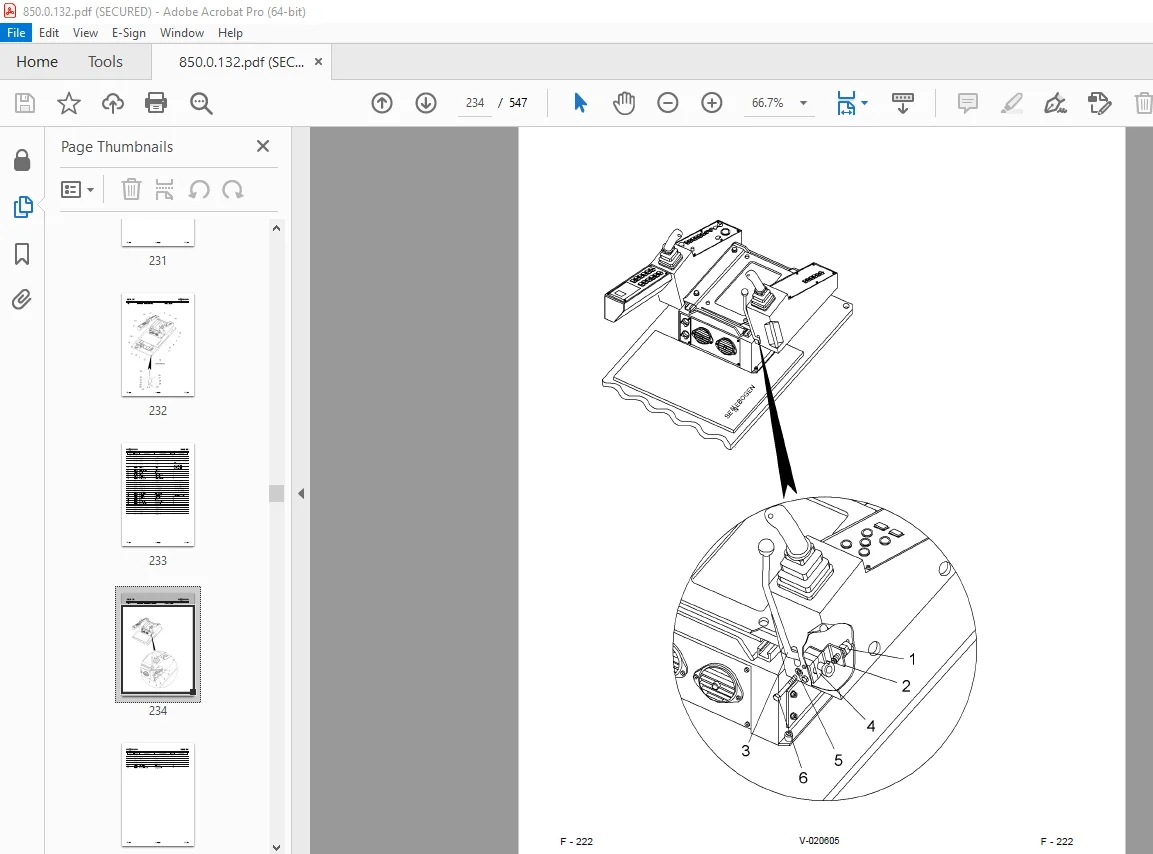Go to previous page with up arrow

coord(382,103)
